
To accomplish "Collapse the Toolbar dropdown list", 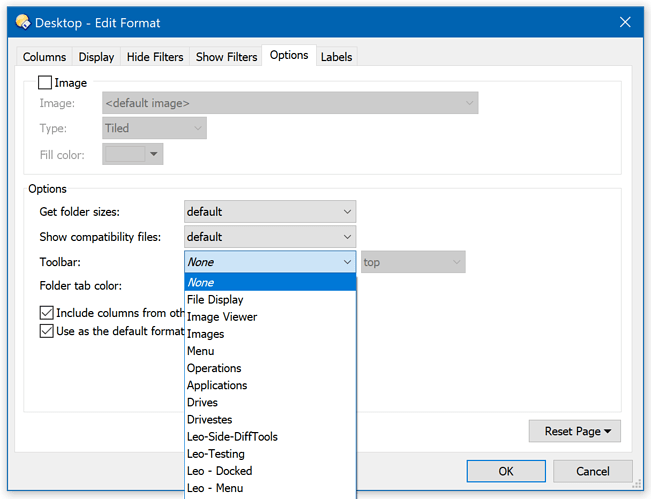I will coord(347,262).
